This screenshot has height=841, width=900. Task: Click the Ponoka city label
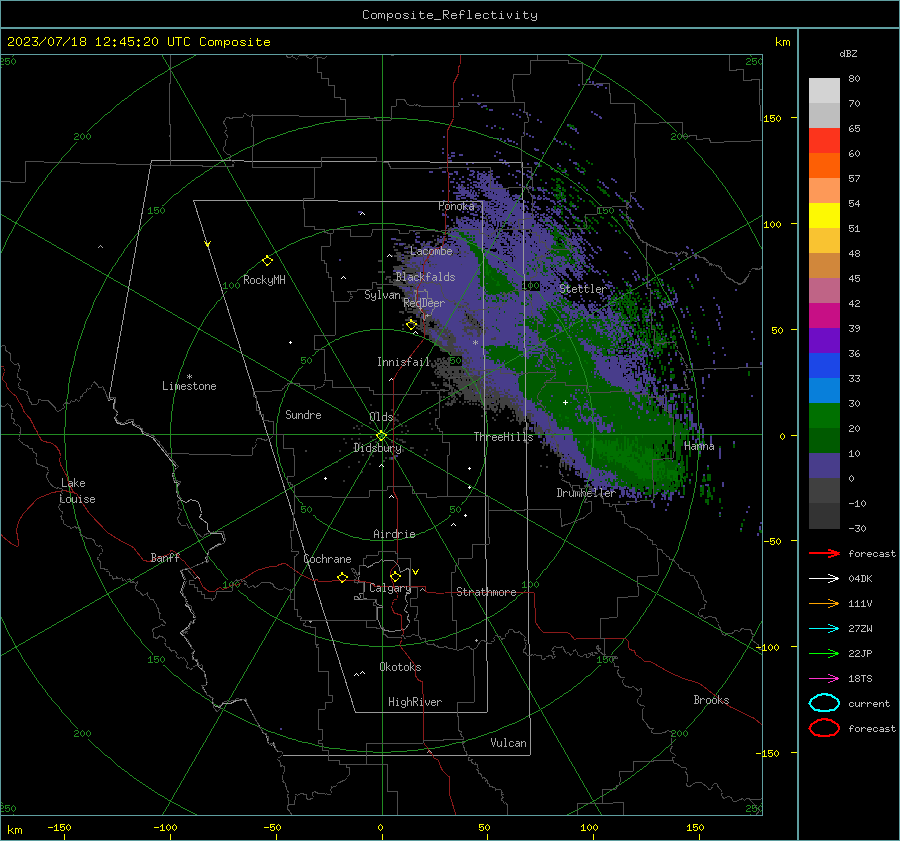(x=456, y=206)
